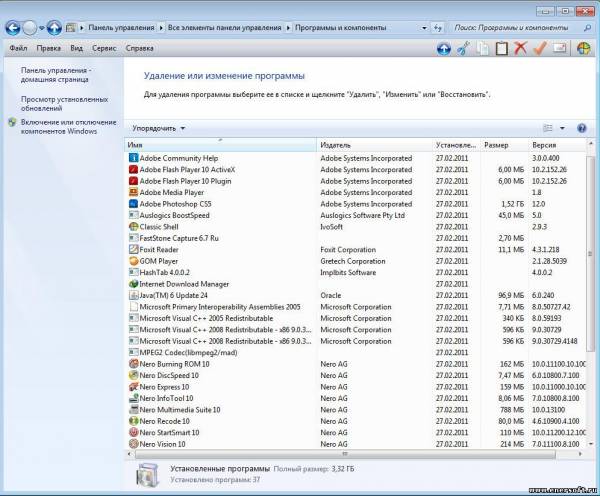Click the Classic Shell settings globe icon
The height and width of the screenshot is (496, 600).
point(584,49)
